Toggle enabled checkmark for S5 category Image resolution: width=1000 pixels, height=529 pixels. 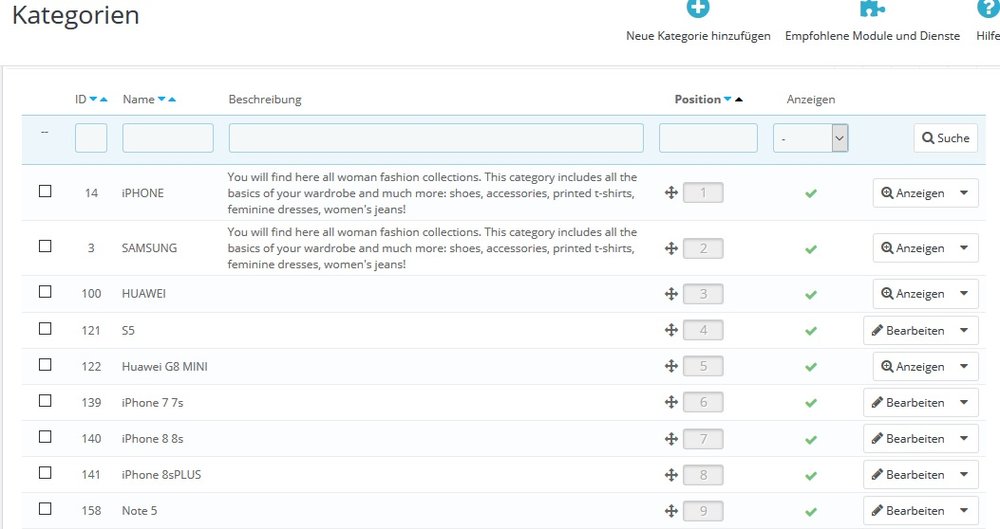[811, 331]
